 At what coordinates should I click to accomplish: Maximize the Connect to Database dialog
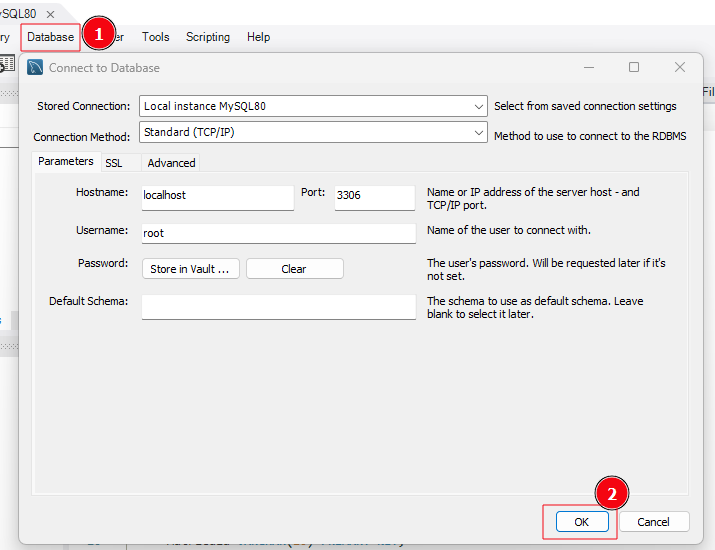634,67
